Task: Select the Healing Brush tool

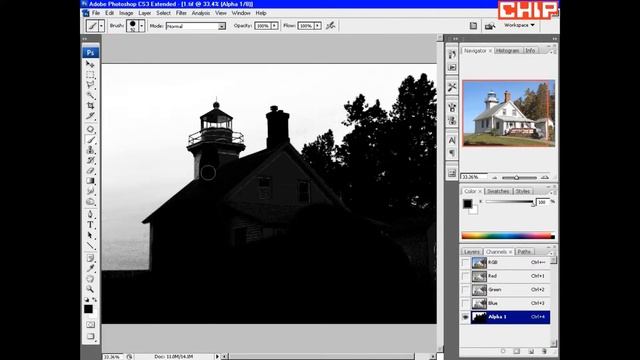Action: 90,129
